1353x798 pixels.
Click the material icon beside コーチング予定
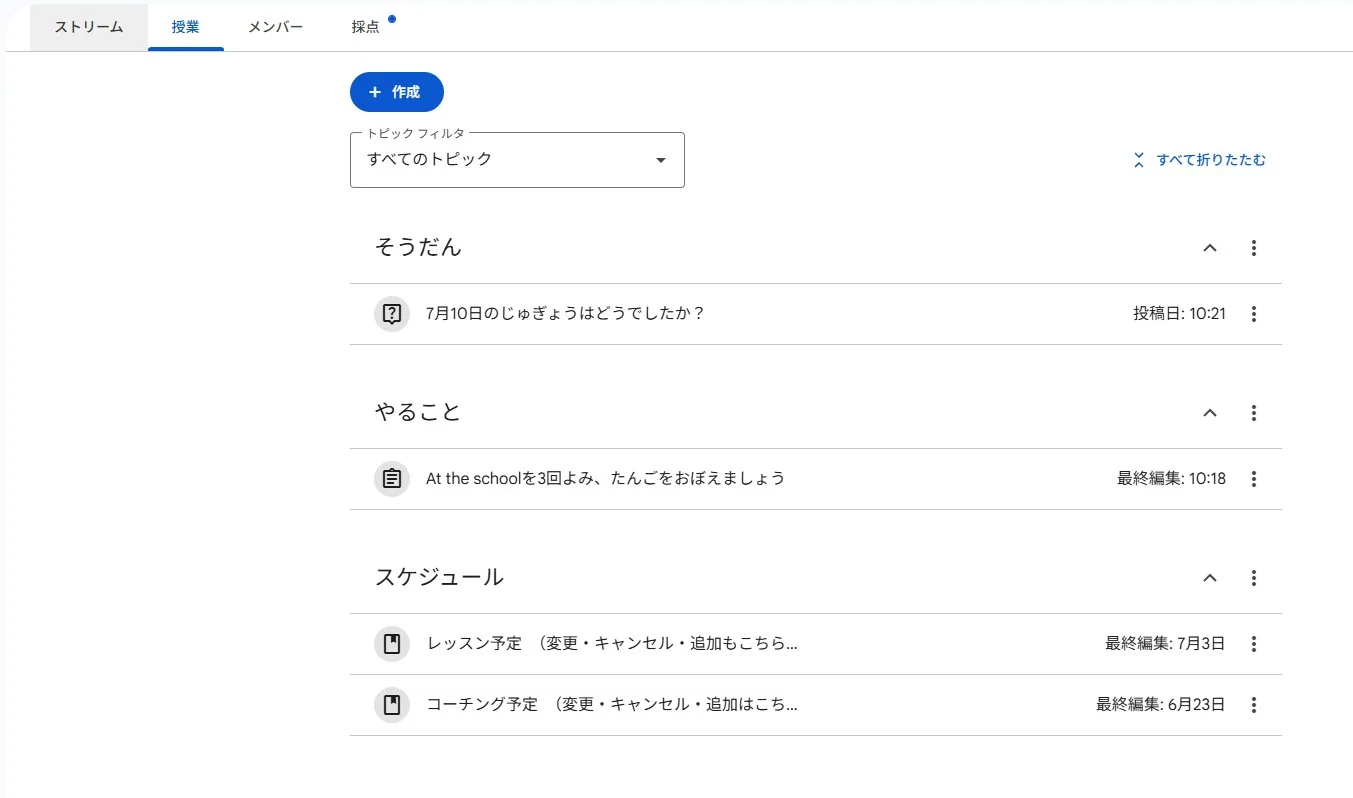pyautogui.click(x=392, y=705)
